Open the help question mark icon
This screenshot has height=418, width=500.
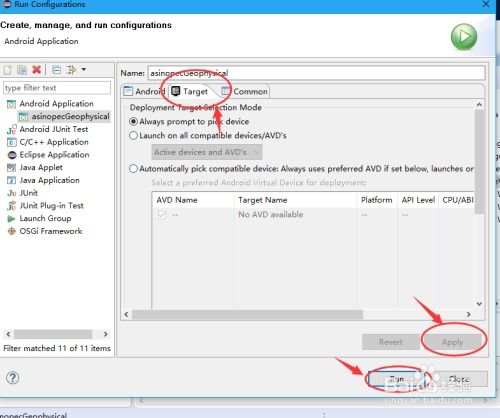[13, 378]
